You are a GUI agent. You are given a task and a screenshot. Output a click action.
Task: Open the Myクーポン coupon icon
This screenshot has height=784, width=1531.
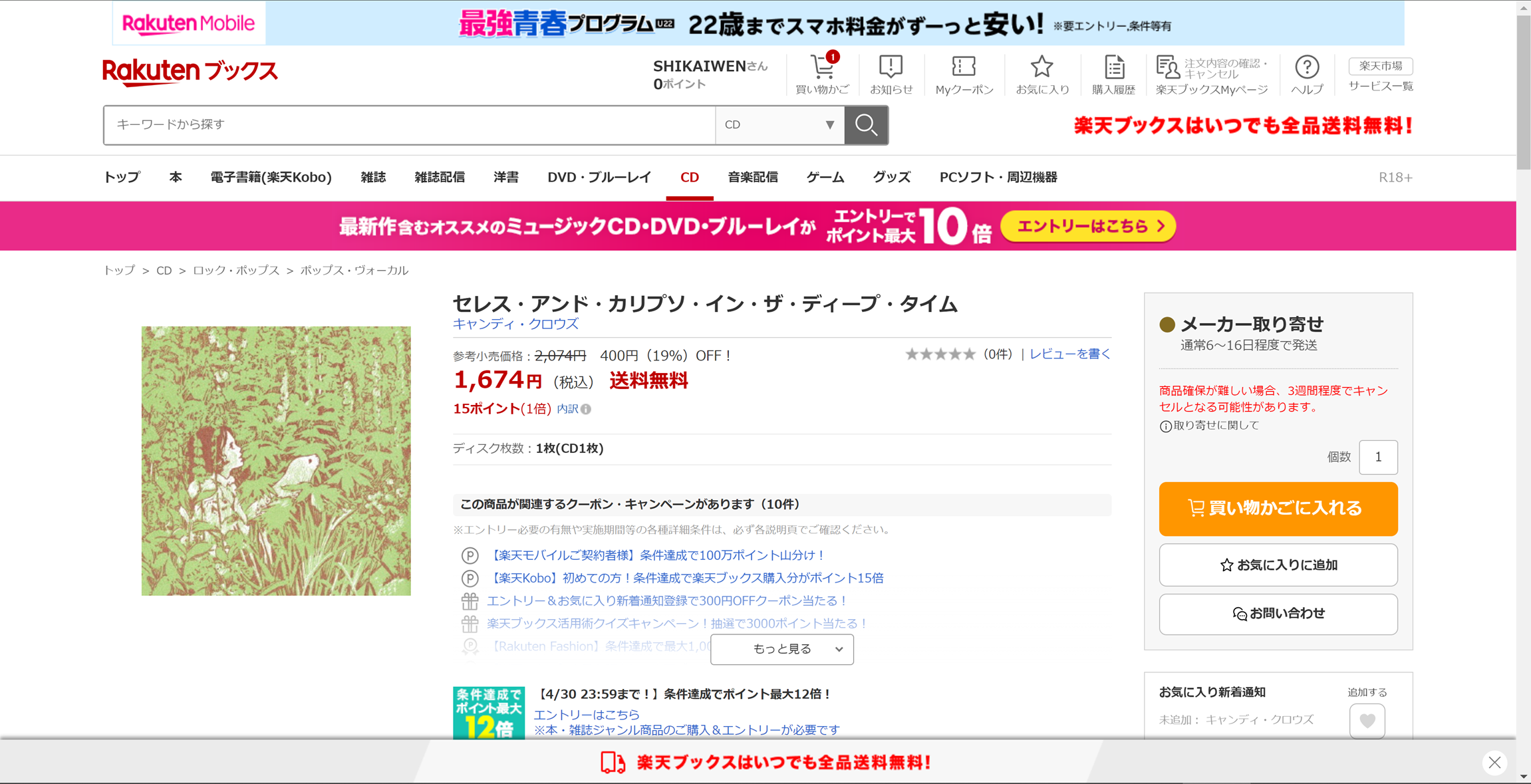point(964,67)
